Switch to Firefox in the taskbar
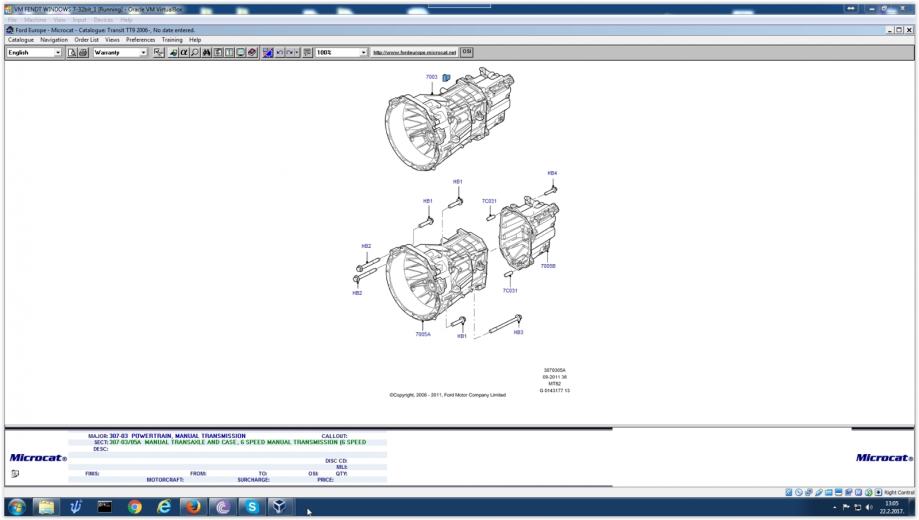919x520 pixels. click(193, 507)
